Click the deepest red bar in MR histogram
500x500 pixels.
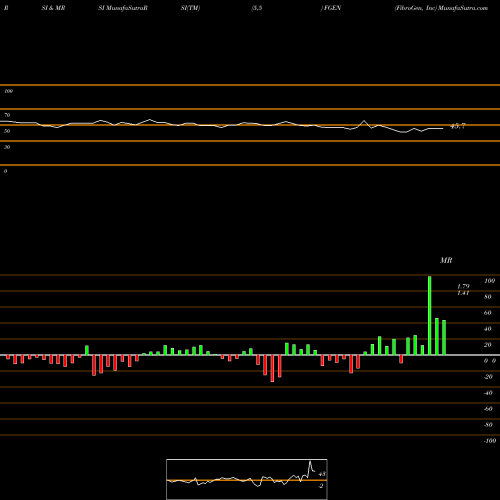(x=272, y=368)
